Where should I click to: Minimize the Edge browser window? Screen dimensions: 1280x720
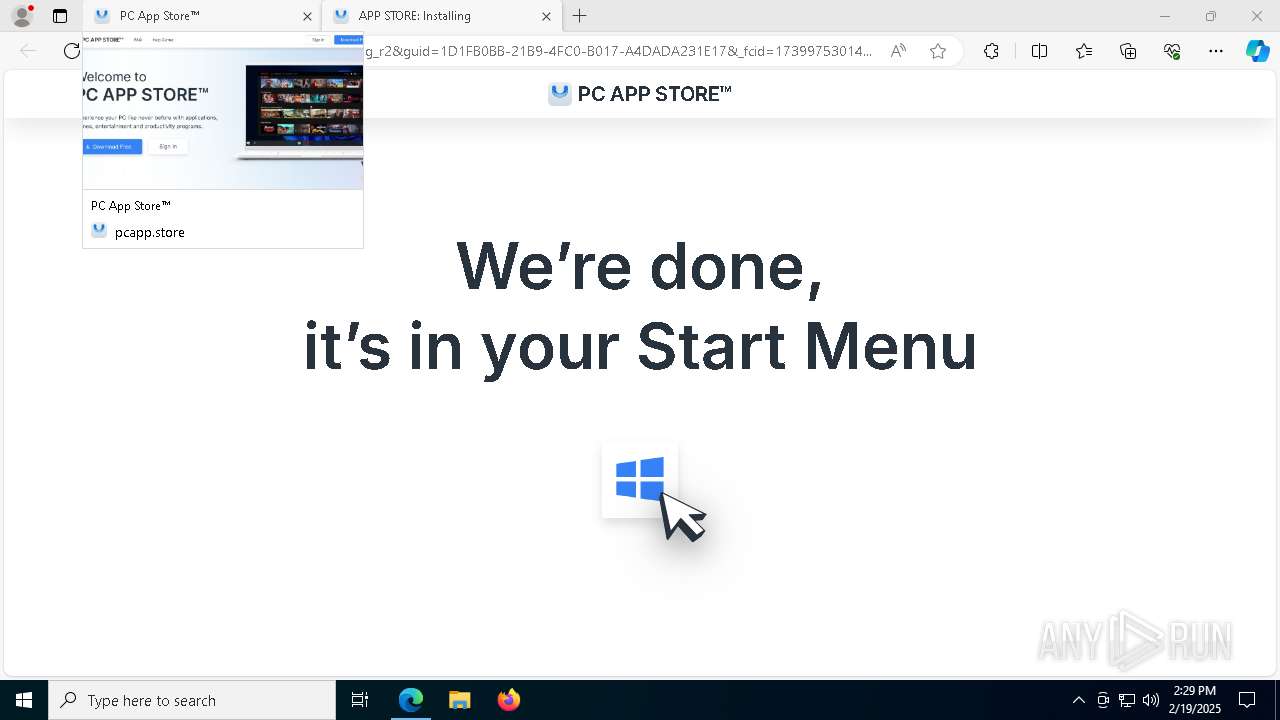1164,16
